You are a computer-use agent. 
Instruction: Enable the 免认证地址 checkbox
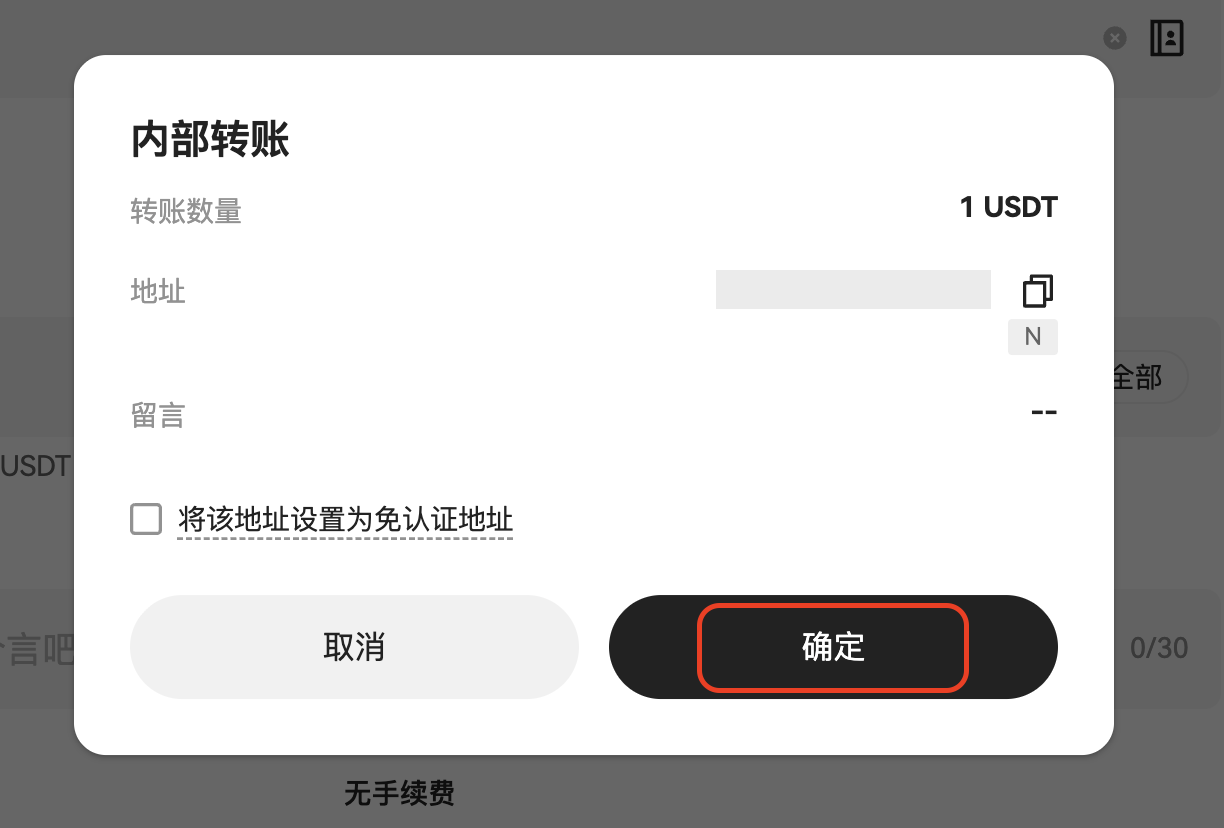[x=146, y=520]
